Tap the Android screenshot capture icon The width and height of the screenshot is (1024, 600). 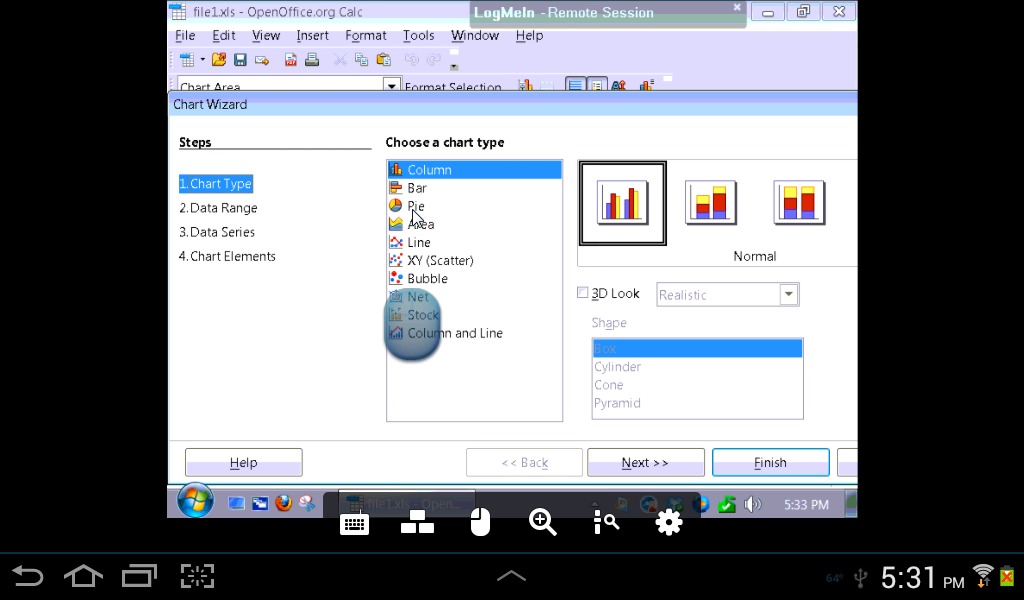(197, 576)
